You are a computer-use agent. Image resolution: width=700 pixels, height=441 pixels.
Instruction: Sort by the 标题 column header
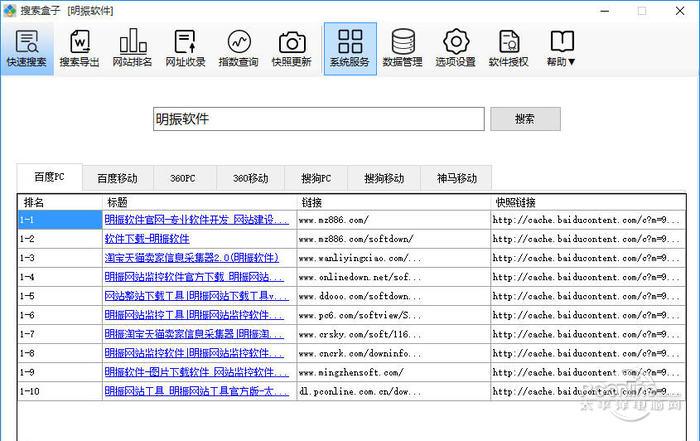pyautogui.click(x=200, y=202)
